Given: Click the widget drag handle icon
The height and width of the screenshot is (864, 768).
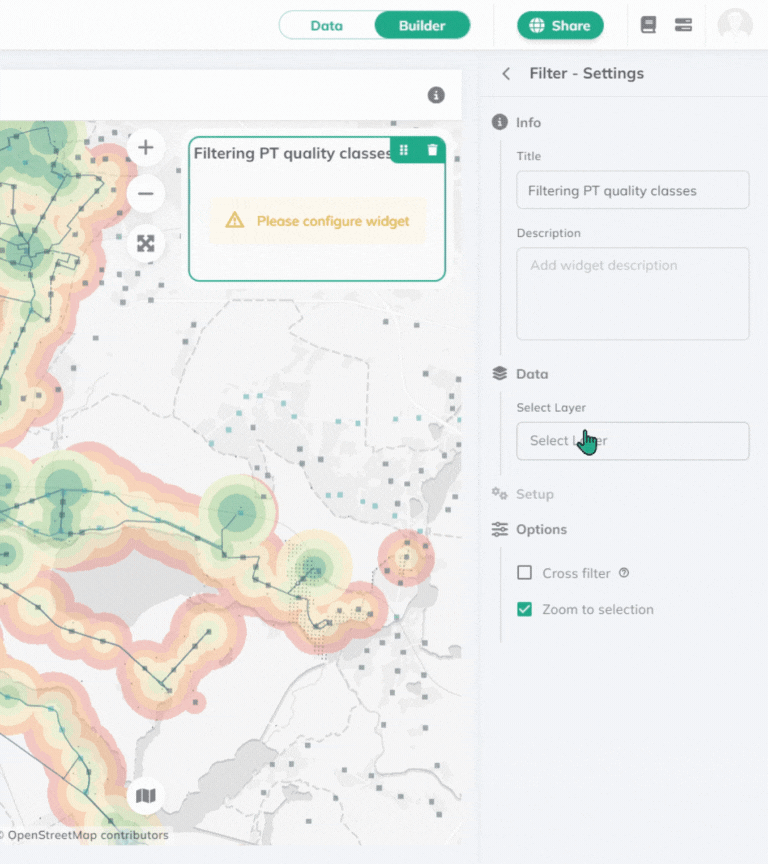Looking at the screenshot, I should coord(404,150).
